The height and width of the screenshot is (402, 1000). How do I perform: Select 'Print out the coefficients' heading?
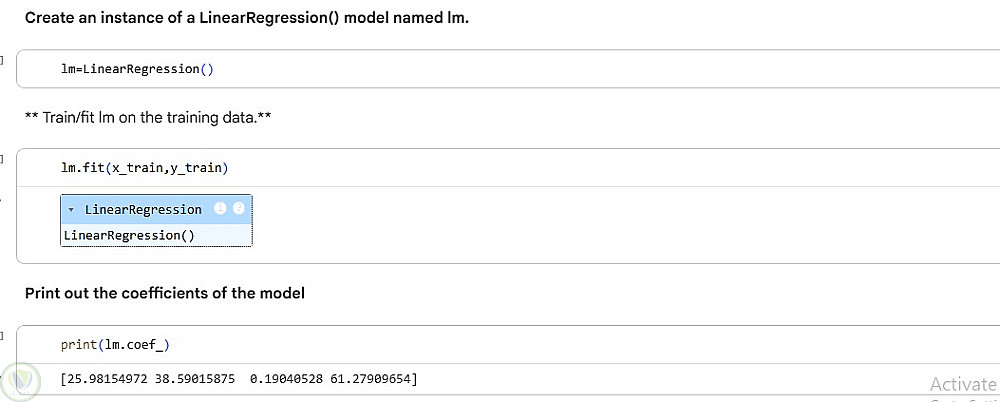pos(165,293)
